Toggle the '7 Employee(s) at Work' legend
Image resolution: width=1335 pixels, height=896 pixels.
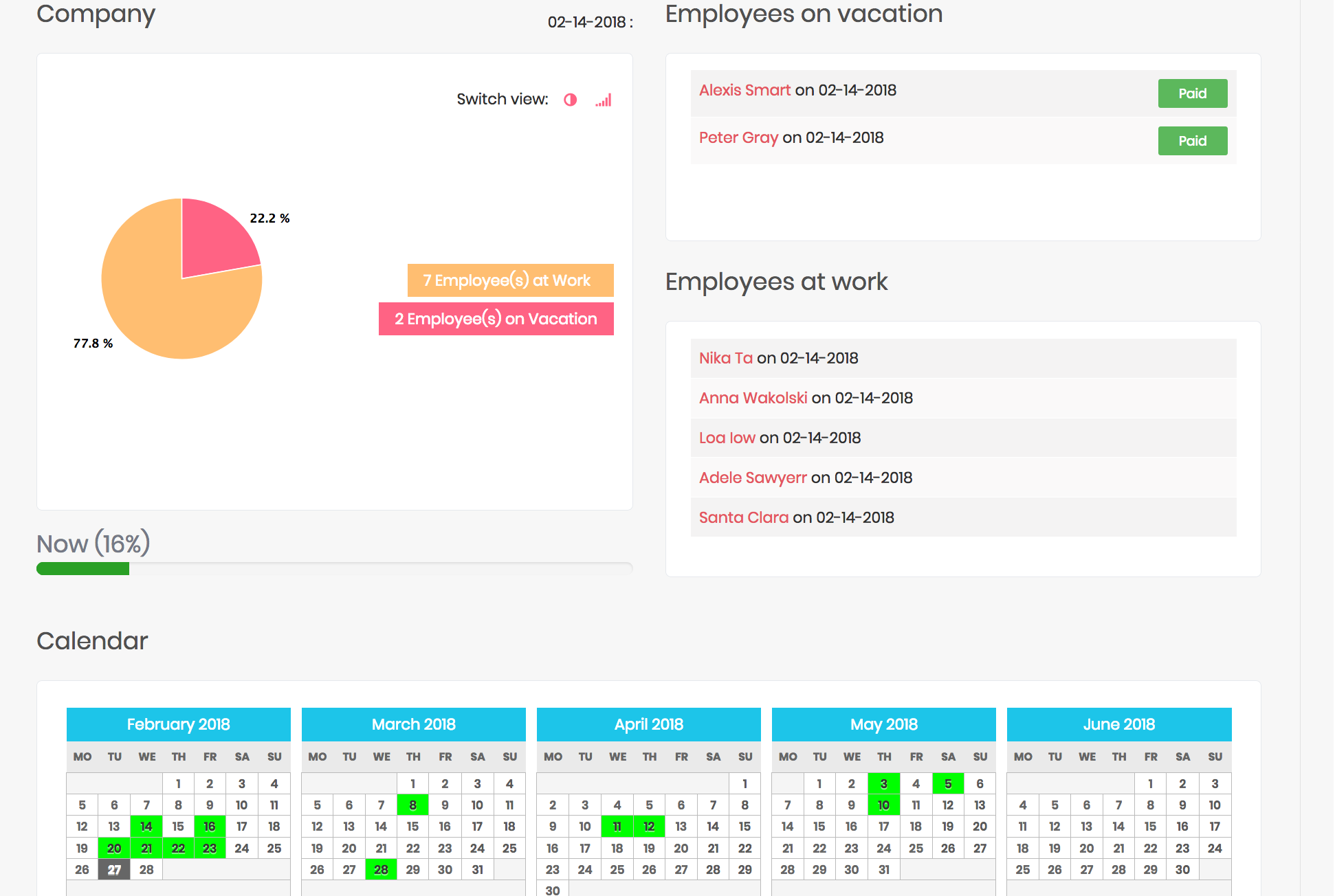click(x=509, y=280)
